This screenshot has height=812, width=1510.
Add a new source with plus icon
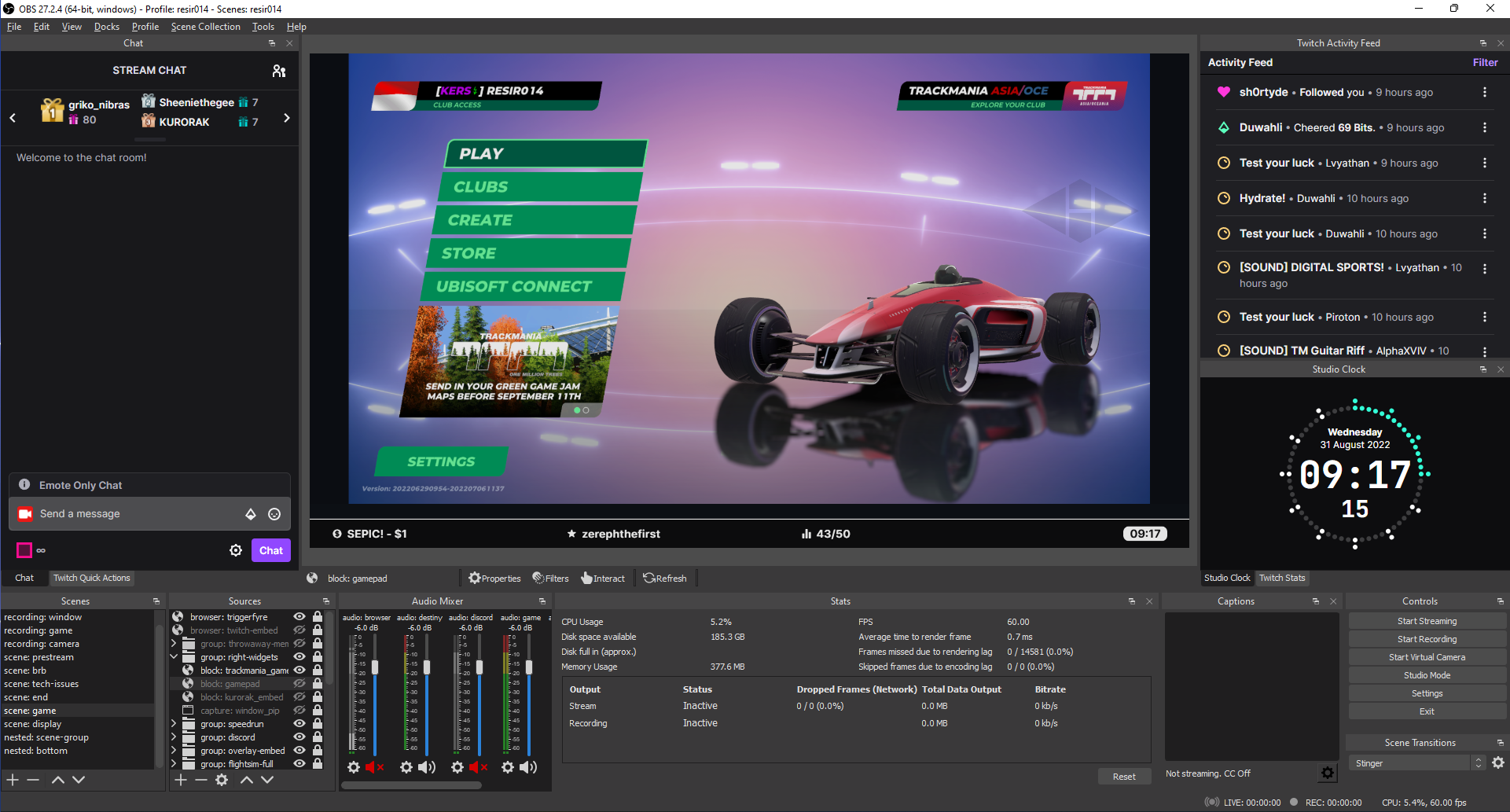(x=181, y=780)
